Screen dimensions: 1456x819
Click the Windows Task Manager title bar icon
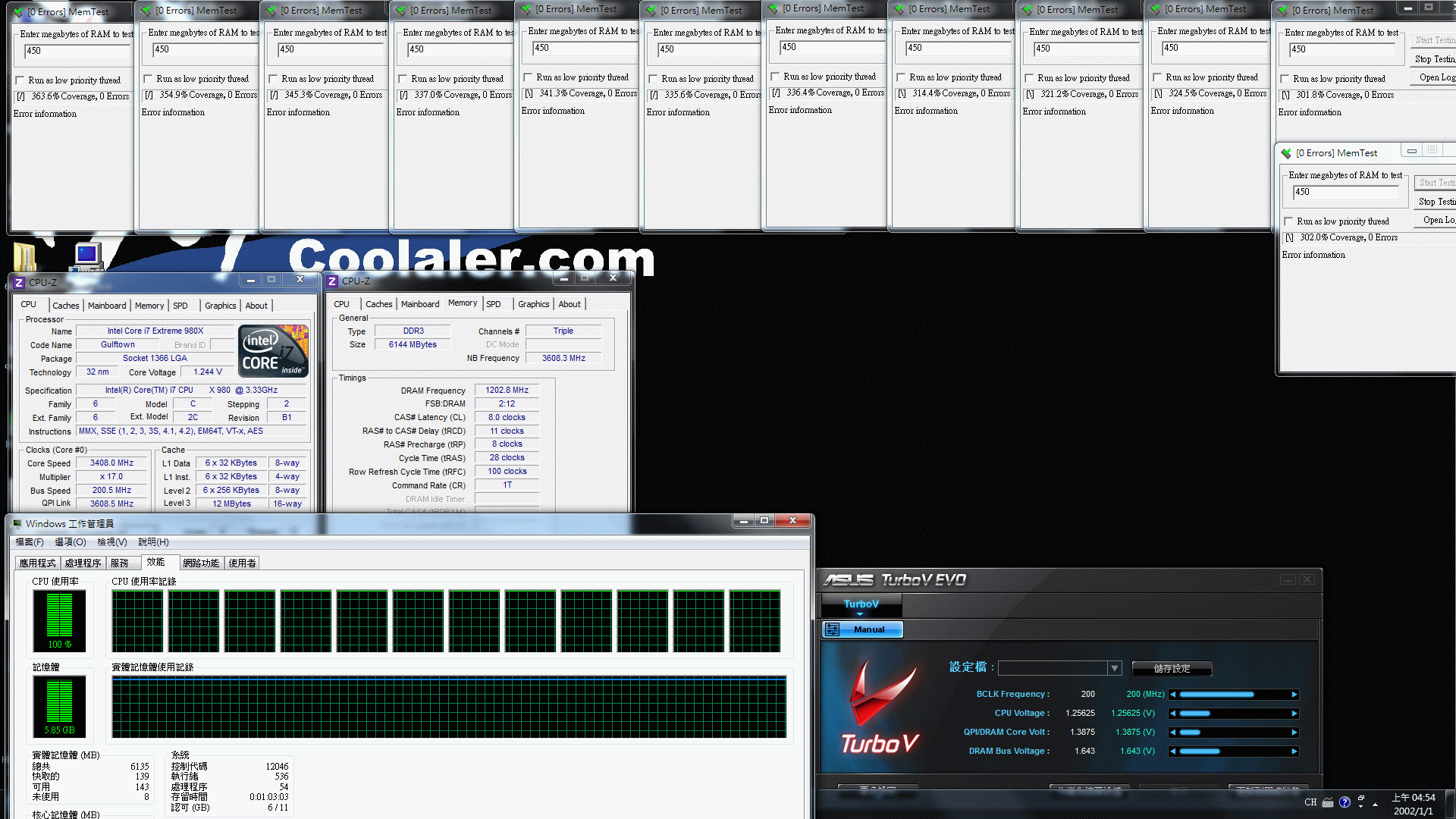17,524
